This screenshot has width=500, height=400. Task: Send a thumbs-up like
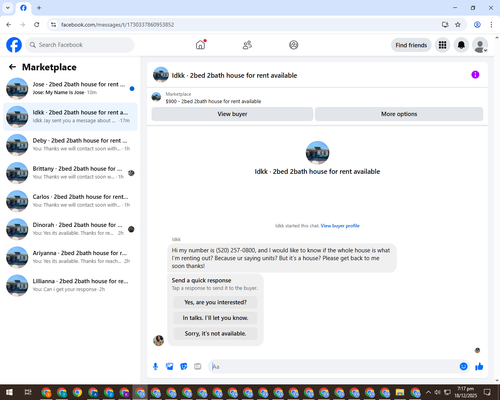coord(479,367)
